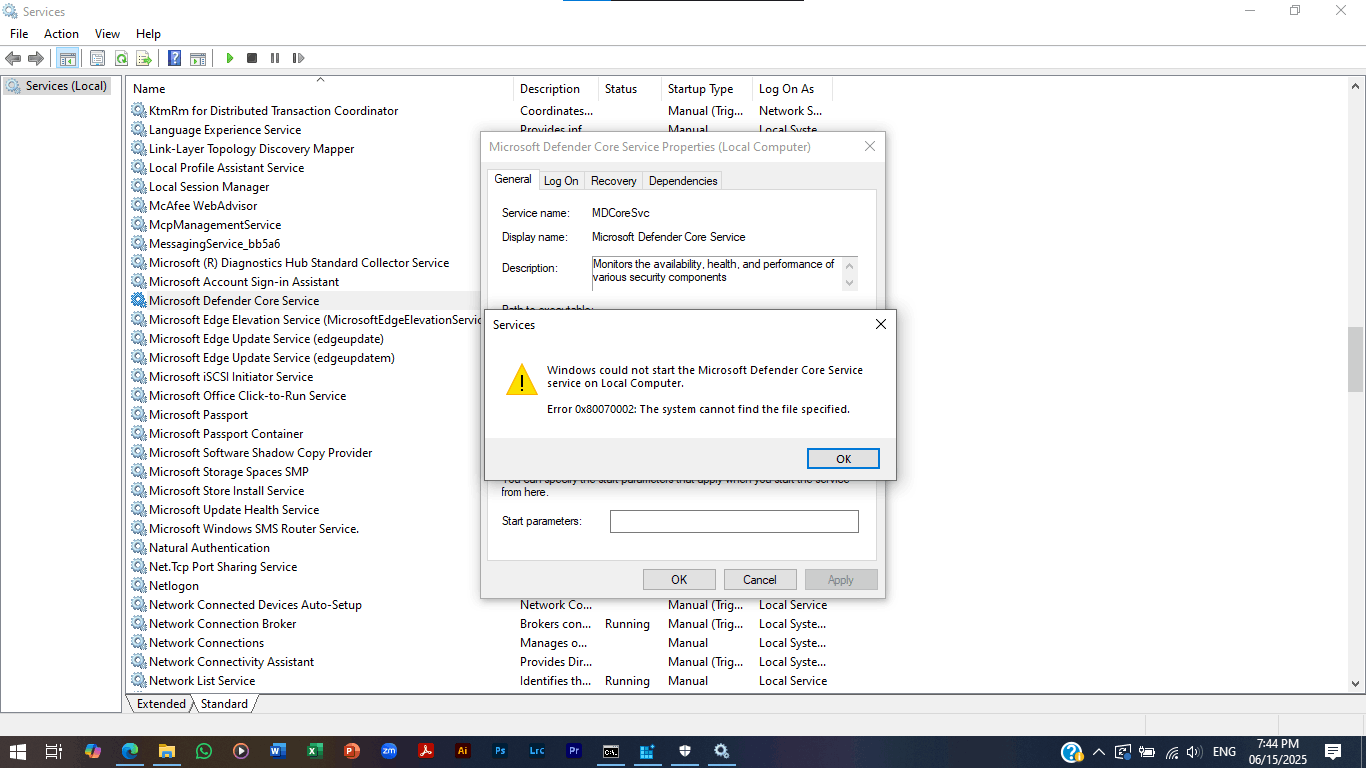This screenshot has height=768, width=1366.
Task: Click the Stop Service toolbar icon
Action: click(x=252, y=59)
